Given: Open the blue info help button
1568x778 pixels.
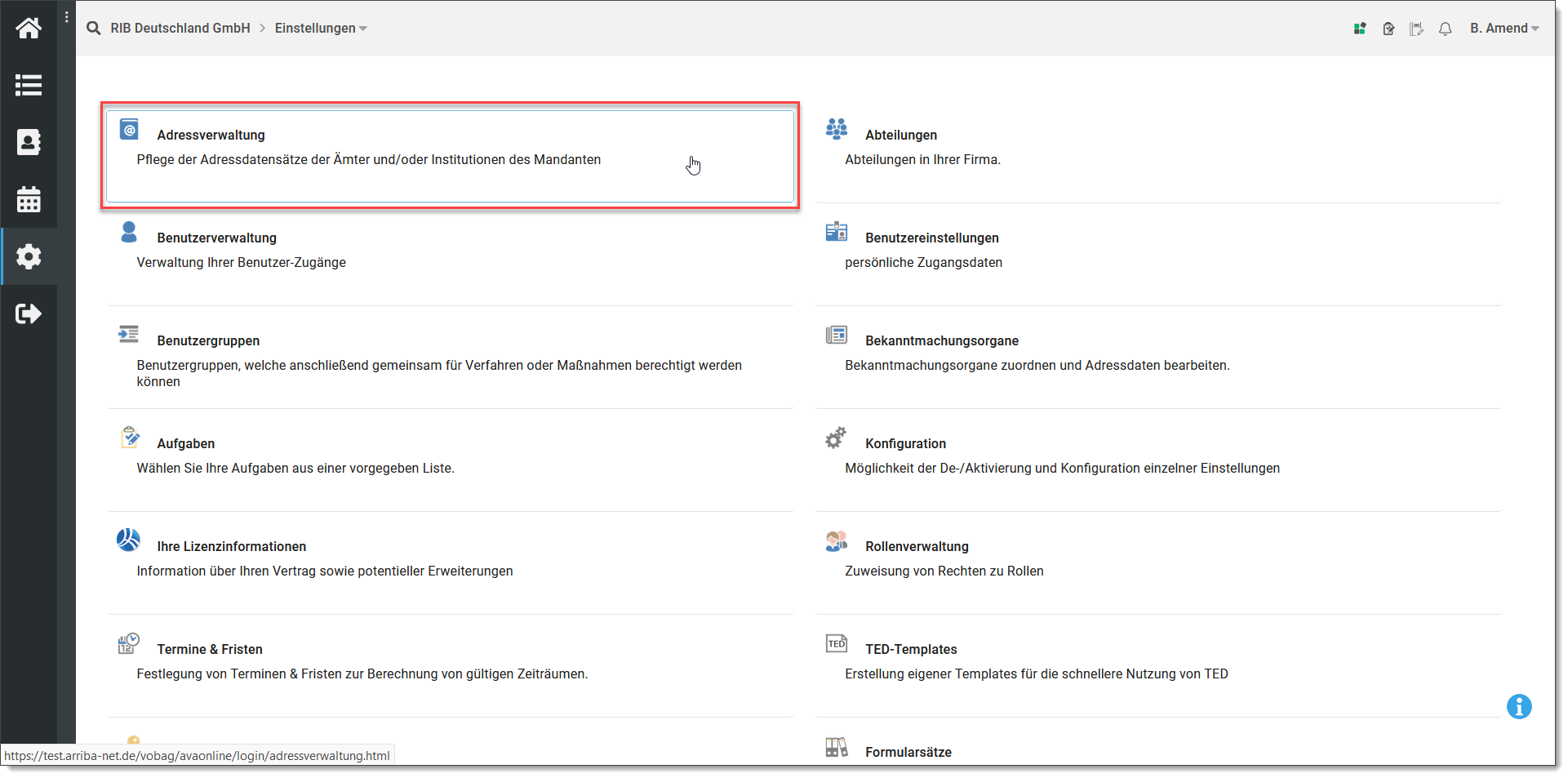Looking at the screenshot, I should pos(1519,706).
